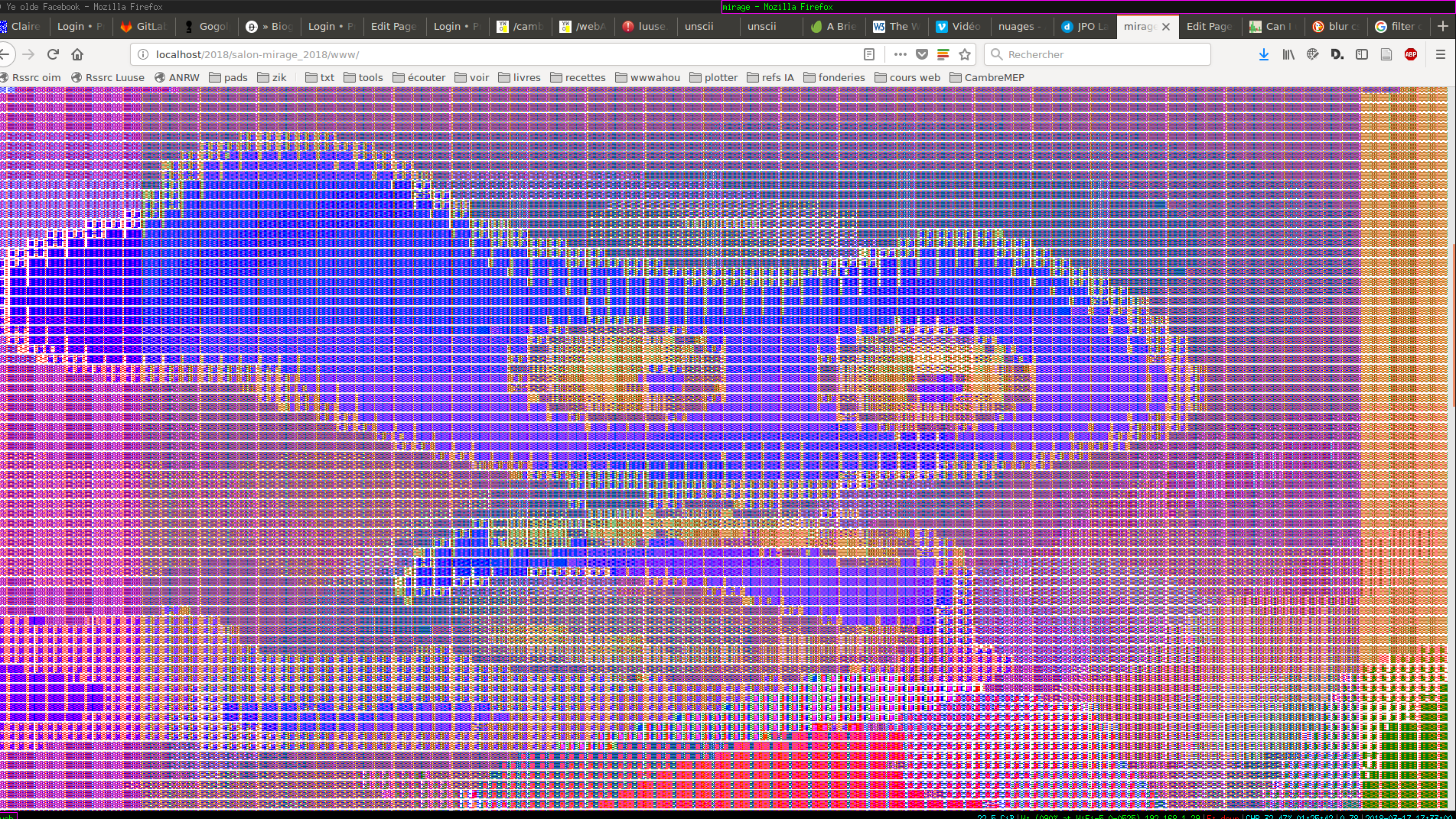1456x819 pixels.
Task: Reload the current page
Action: 53,54
